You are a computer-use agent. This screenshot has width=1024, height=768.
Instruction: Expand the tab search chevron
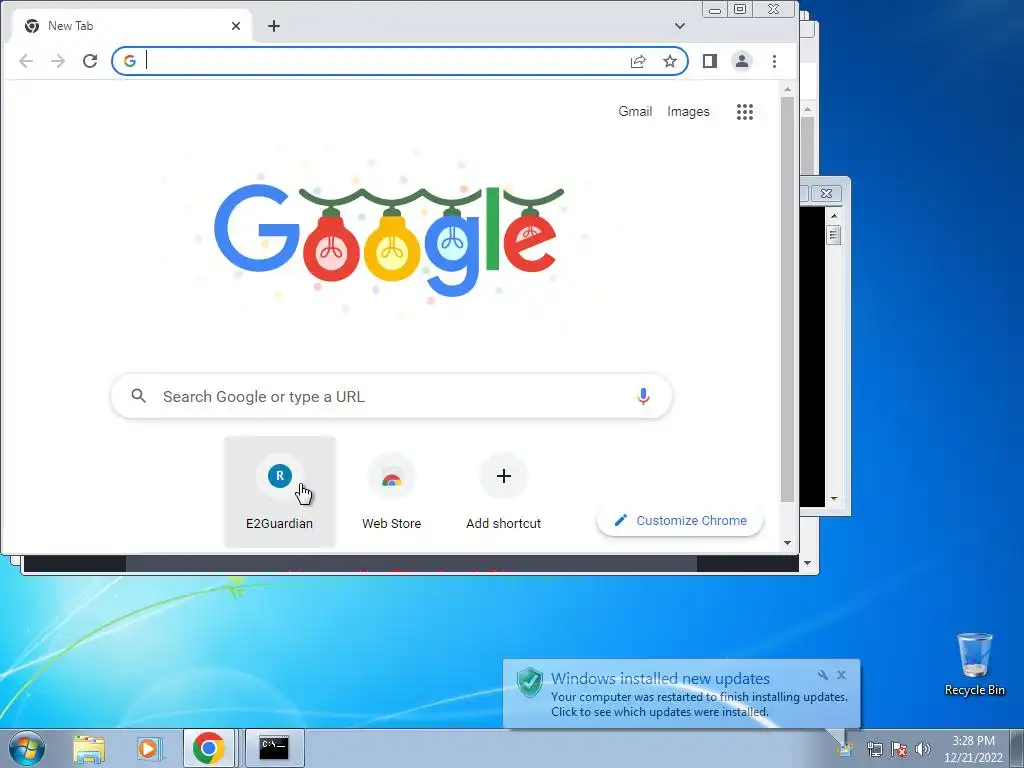(x=680, y=26)
